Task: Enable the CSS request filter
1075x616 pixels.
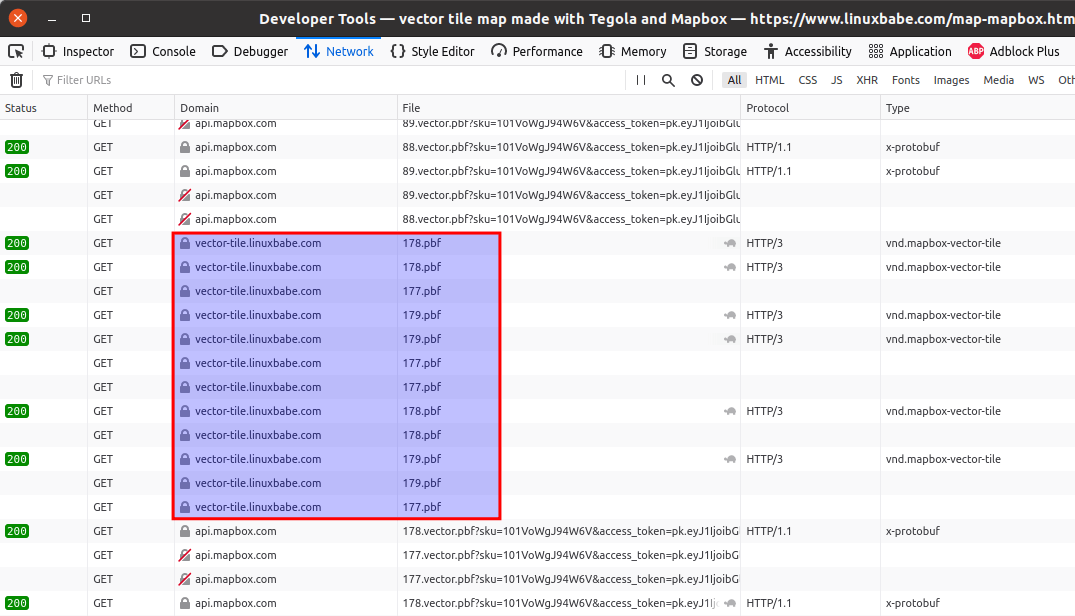Action: 807,80
